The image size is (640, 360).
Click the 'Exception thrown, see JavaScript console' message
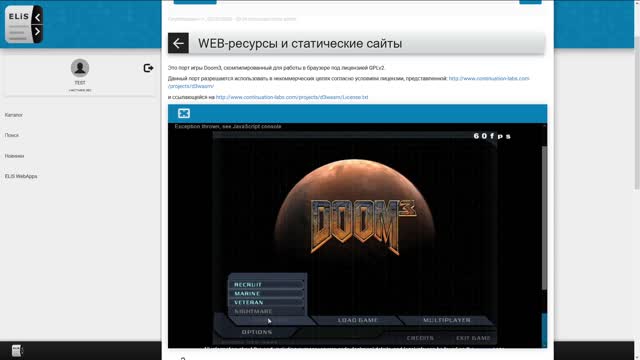pyautogui.click(x=228, y=127)
